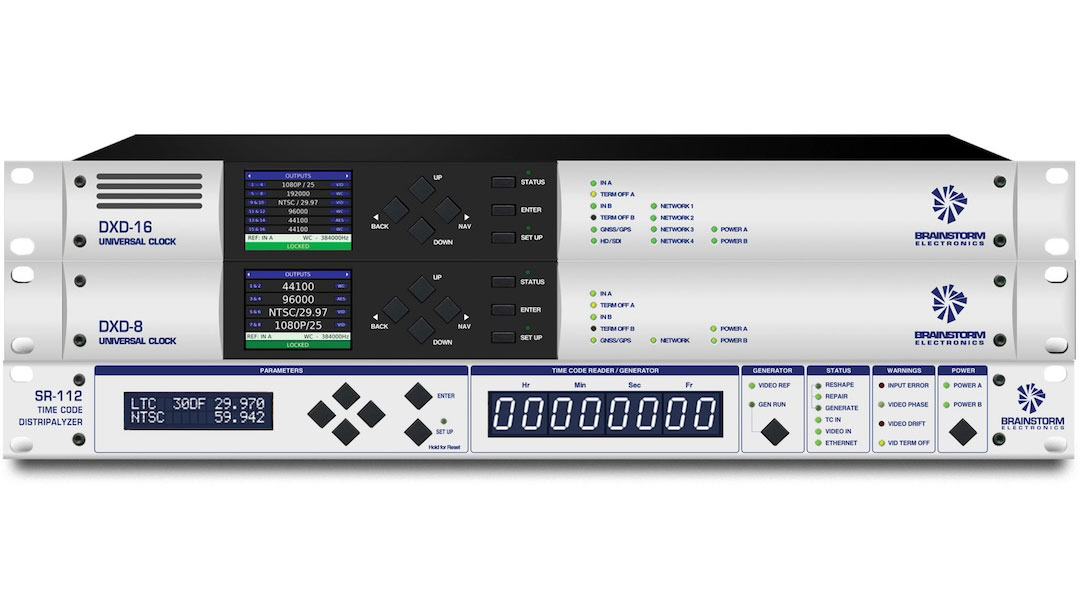Screen dimensions: 1080x608
Task: Click the POWER B LED on SR-112
Action: pos(946,405)
